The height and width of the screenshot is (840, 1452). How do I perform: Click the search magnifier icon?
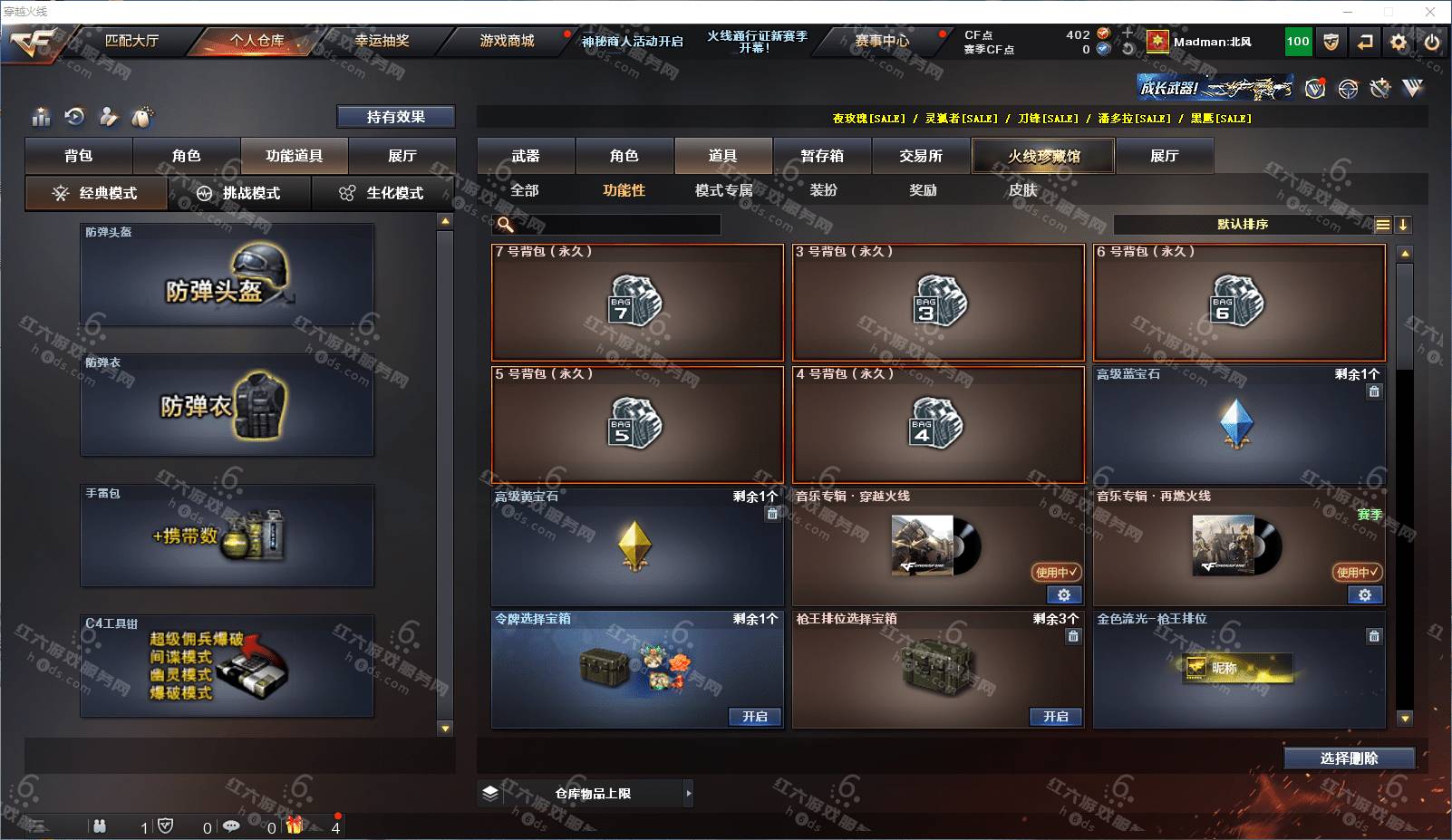coord(506,225)
